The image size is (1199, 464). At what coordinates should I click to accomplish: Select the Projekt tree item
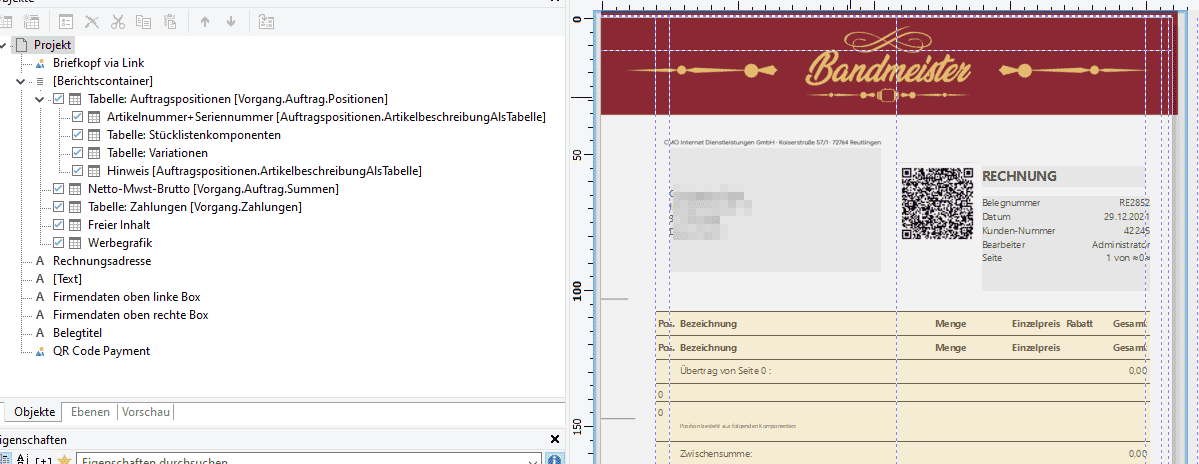click(53, 45)
